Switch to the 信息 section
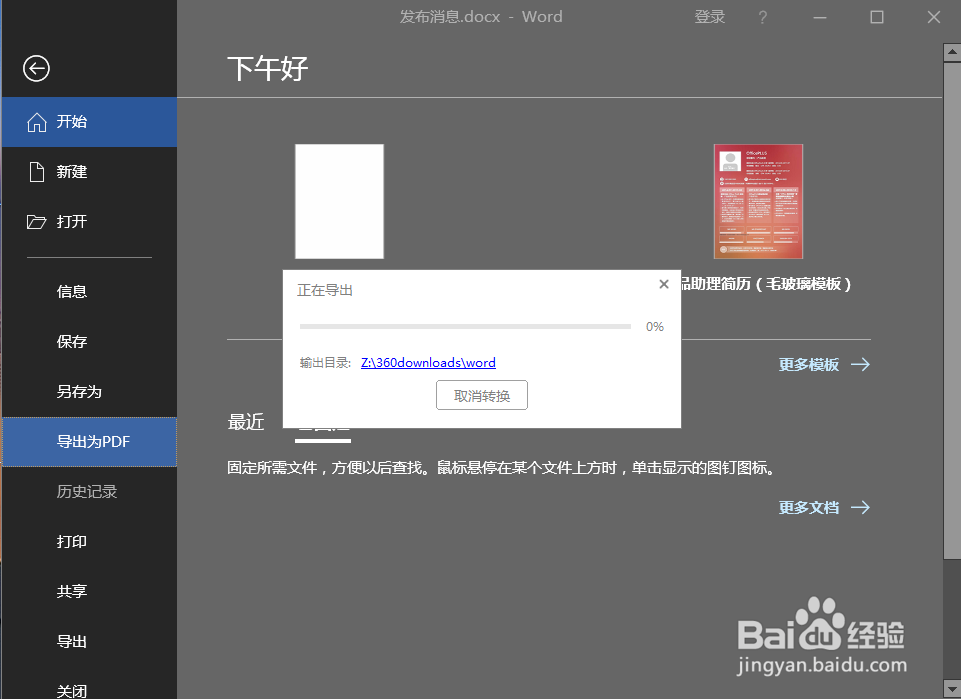This screenshot has height=699, width=961. [71, 291]
